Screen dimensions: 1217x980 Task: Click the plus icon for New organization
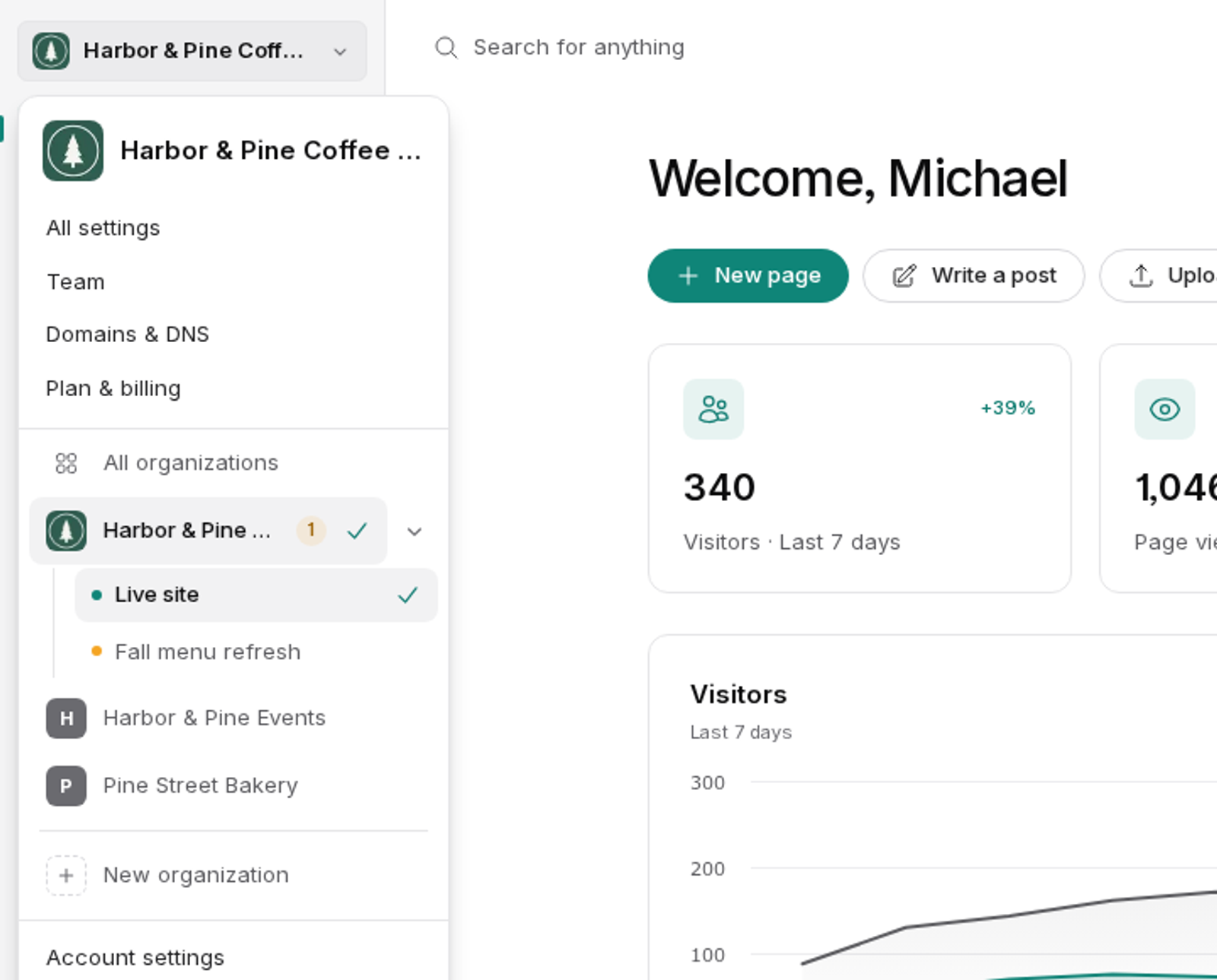point(66,875)
